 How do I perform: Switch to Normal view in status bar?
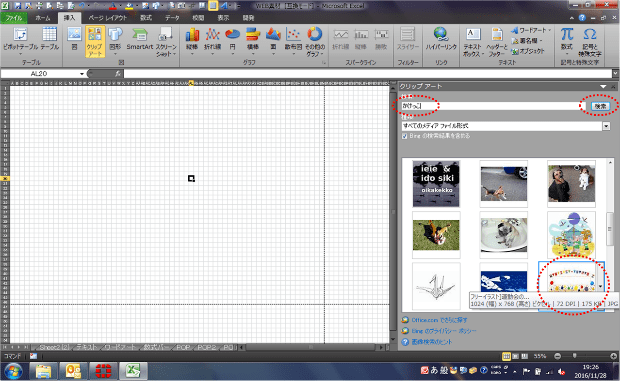pos(506,356)
